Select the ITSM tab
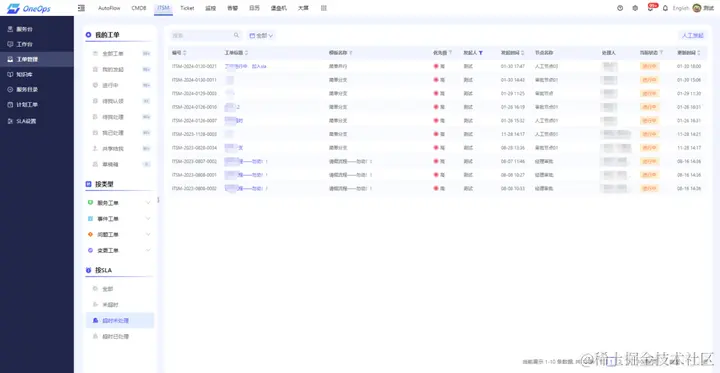 tap(163, 8)
